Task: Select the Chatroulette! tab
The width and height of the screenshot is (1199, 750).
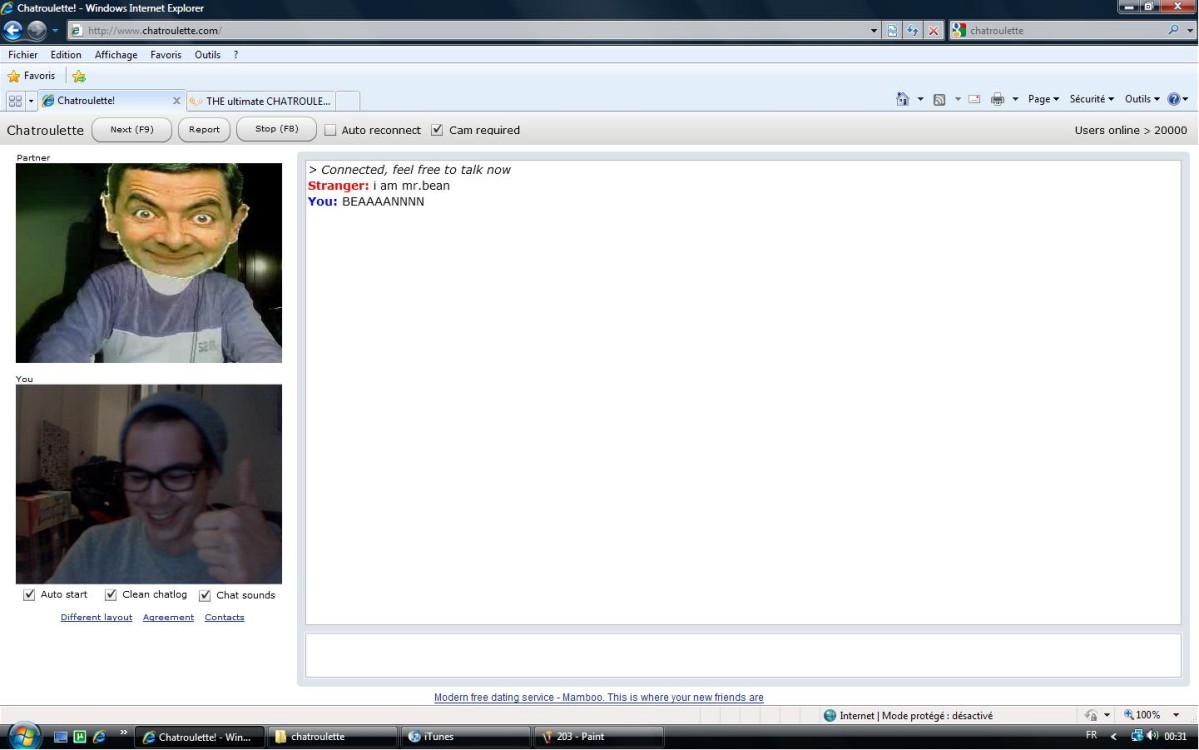Action: [111, 101]
